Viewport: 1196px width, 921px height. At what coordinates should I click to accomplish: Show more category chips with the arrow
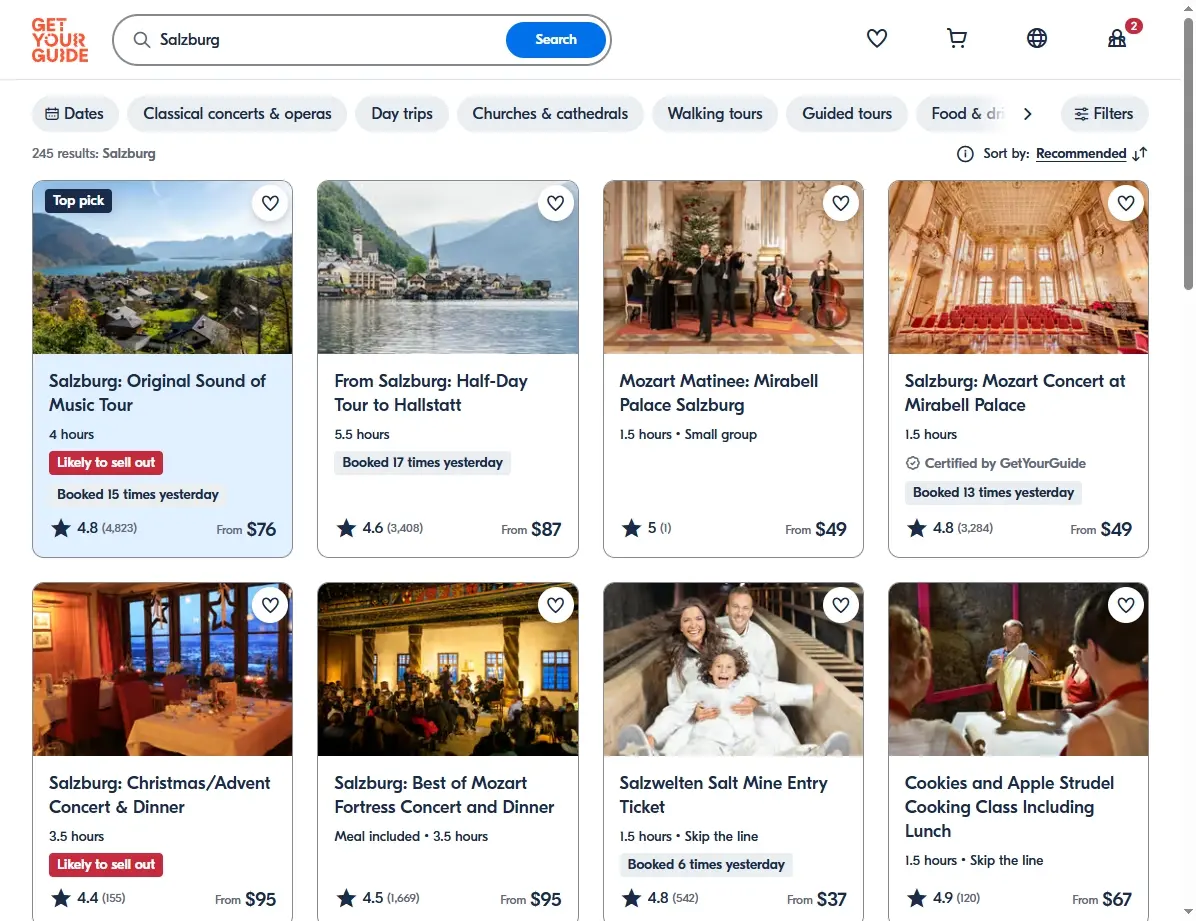(1027, 114)
